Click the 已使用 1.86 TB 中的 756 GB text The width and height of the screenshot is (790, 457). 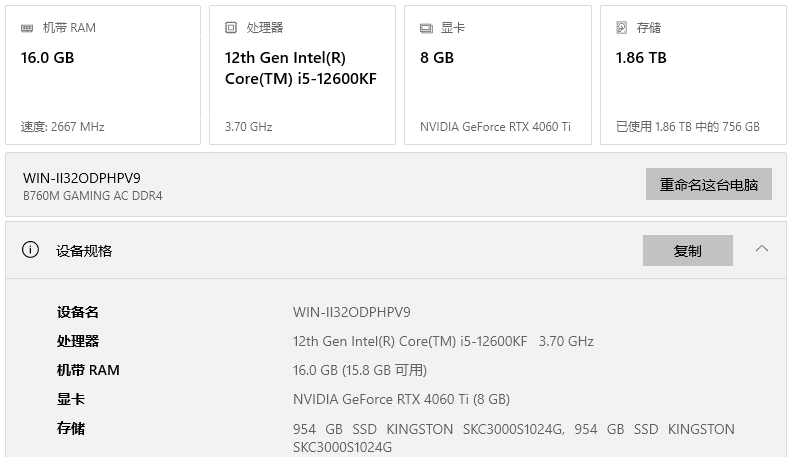(687, 127)
